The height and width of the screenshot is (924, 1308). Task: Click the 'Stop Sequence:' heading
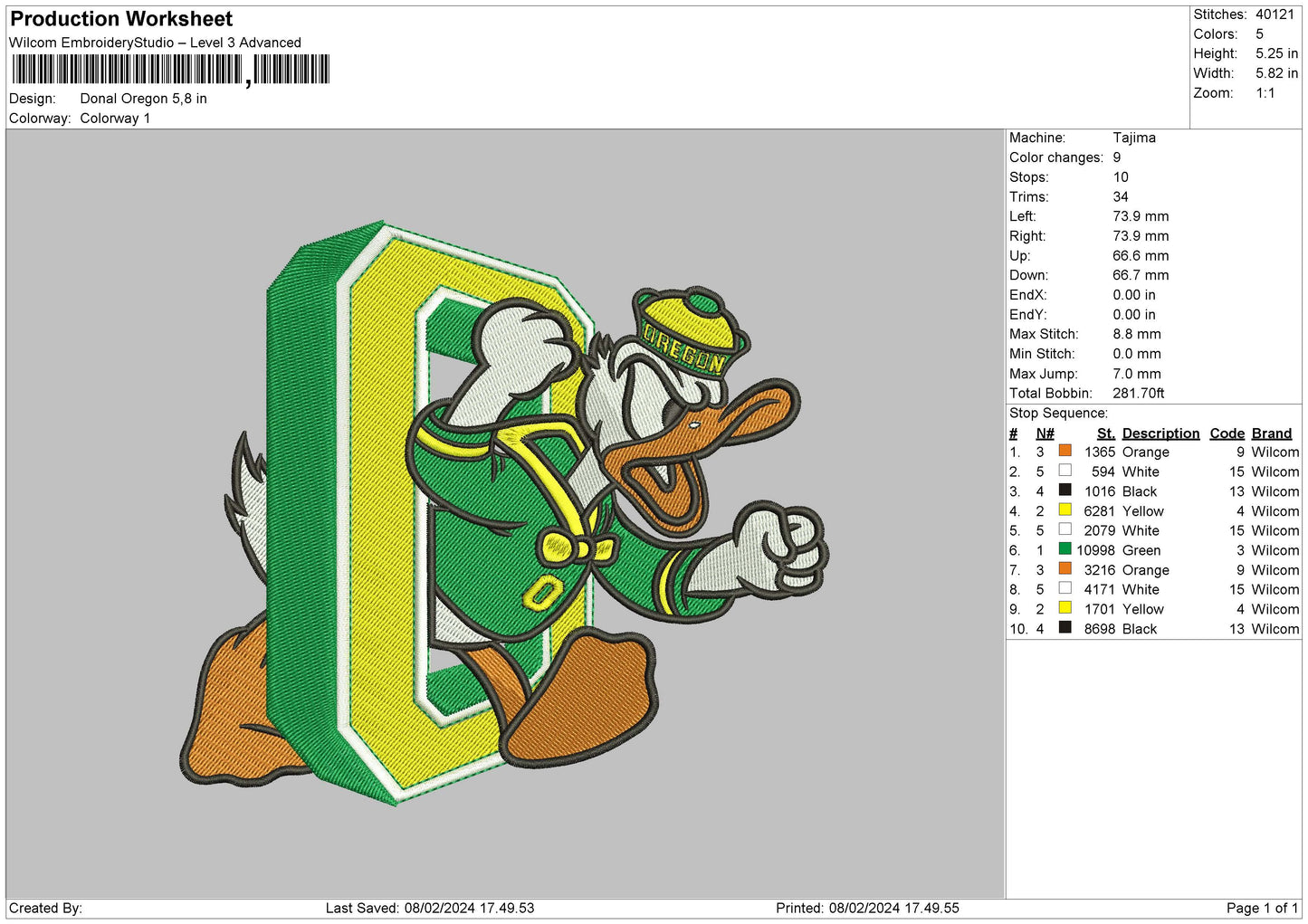(1058, 414)
